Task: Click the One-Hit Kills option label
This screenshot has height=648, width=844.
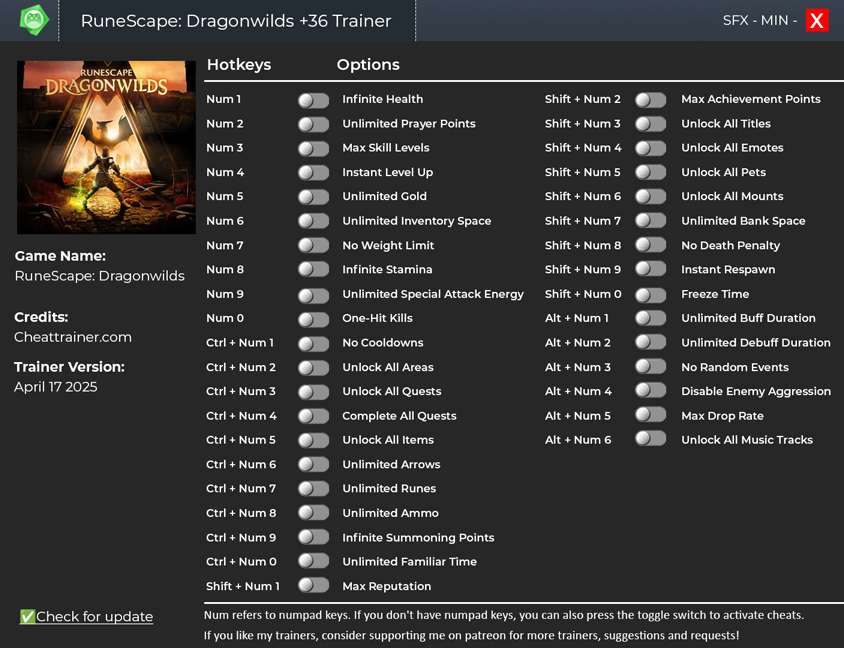Action: 377,318
